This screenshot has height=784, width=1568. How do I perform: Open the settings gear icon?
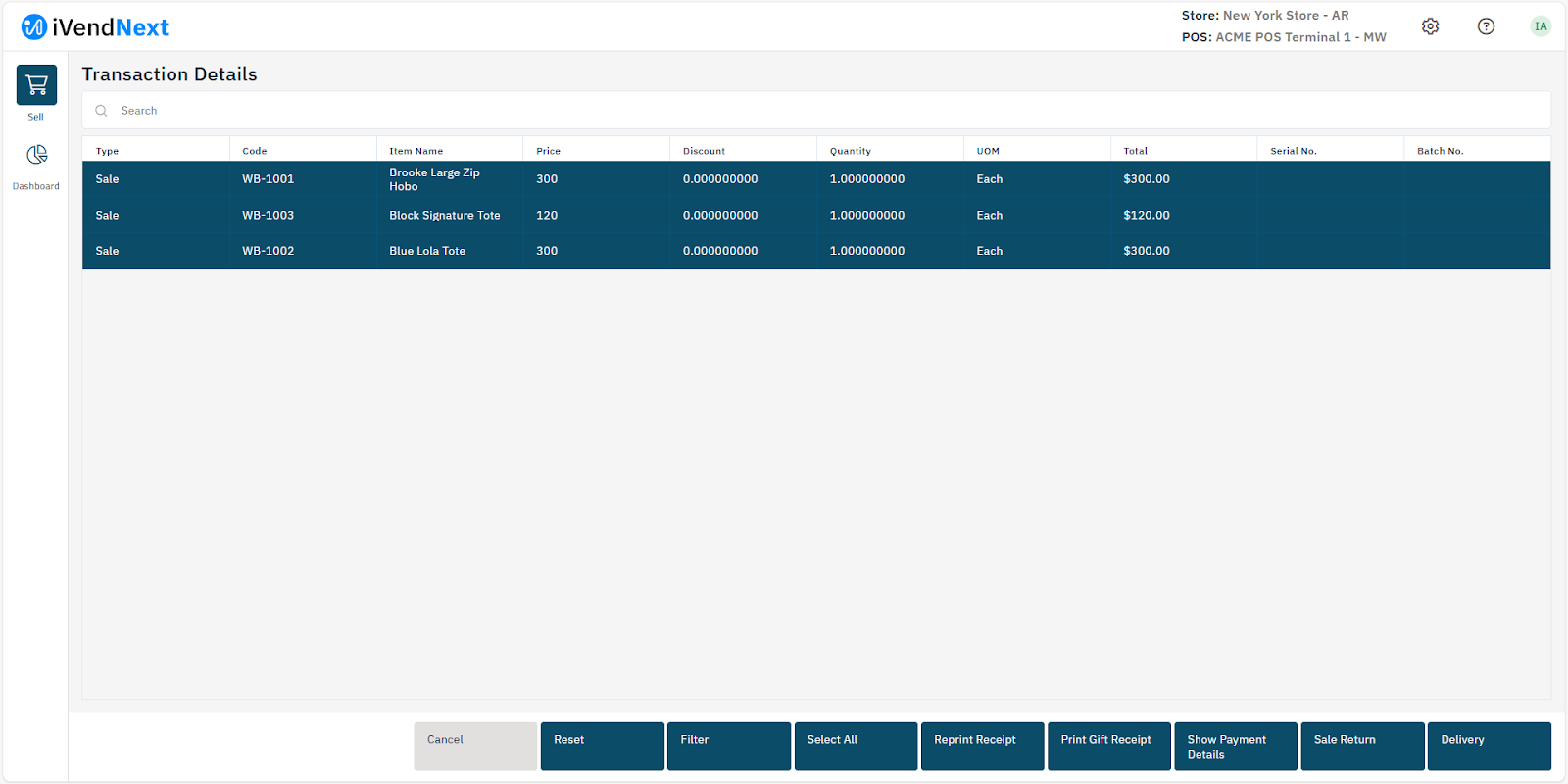pos(1430,26)
